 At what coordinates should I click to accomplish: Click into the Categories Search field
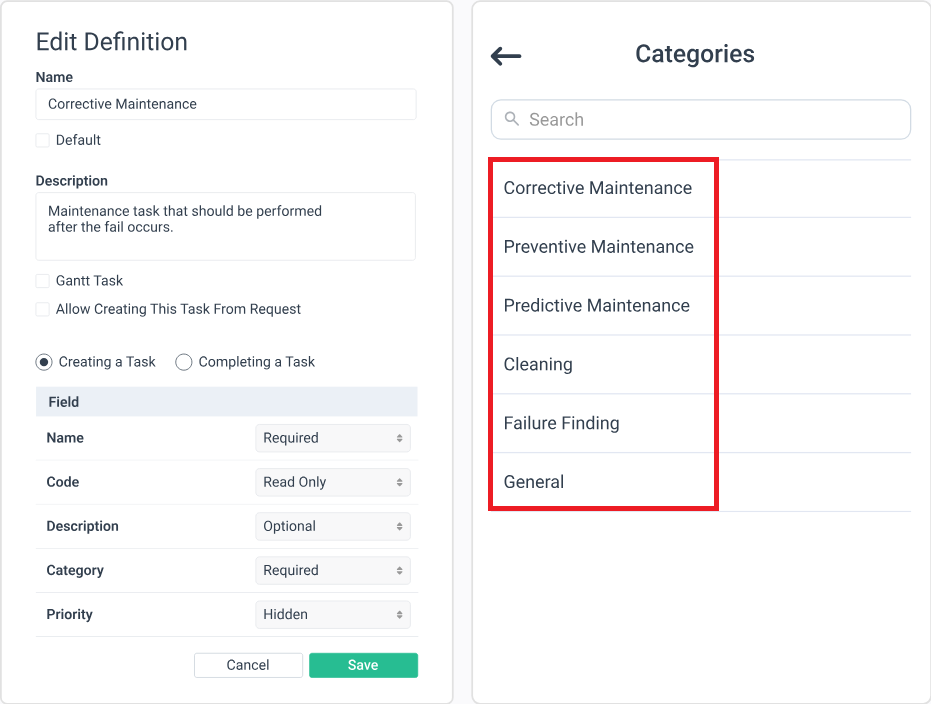pyautogui.click(x=710, y=119)
